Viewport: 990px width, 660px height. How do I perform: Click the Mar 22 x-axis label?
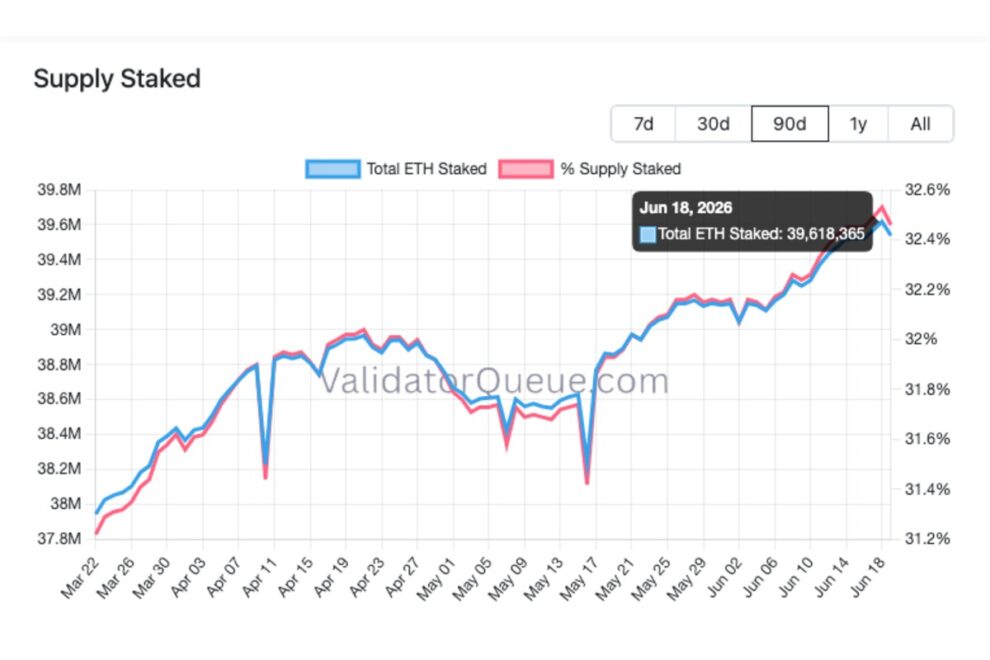[81, 577]
